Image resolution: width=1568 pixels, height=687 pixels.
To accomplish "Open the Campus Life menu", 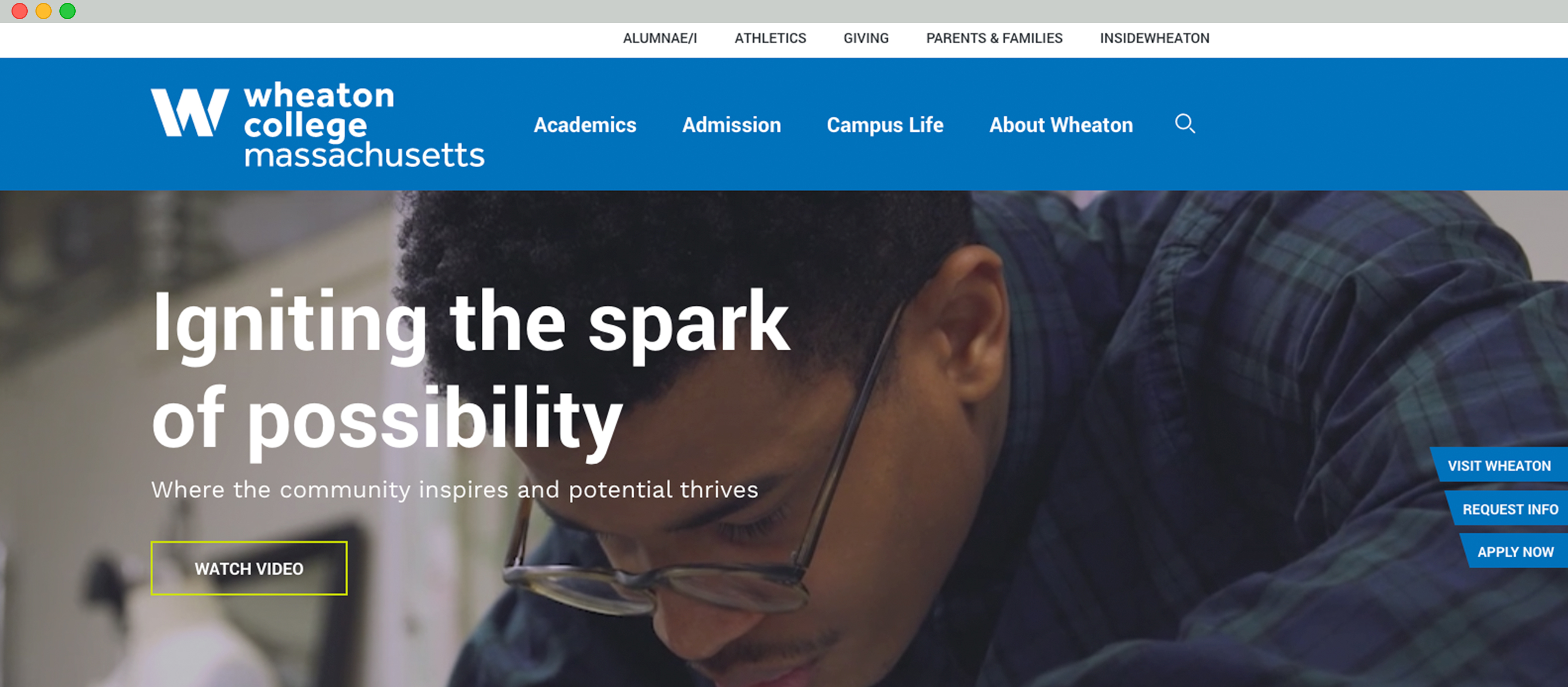I will 885,125.
